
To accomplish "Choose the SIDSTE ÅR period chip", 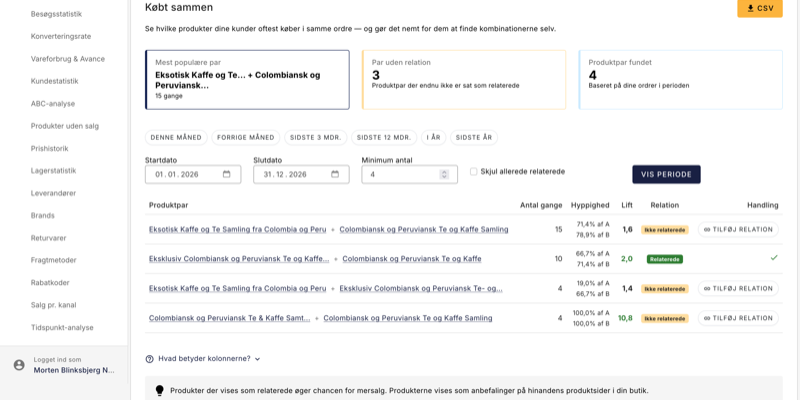I will click(473, 137).
